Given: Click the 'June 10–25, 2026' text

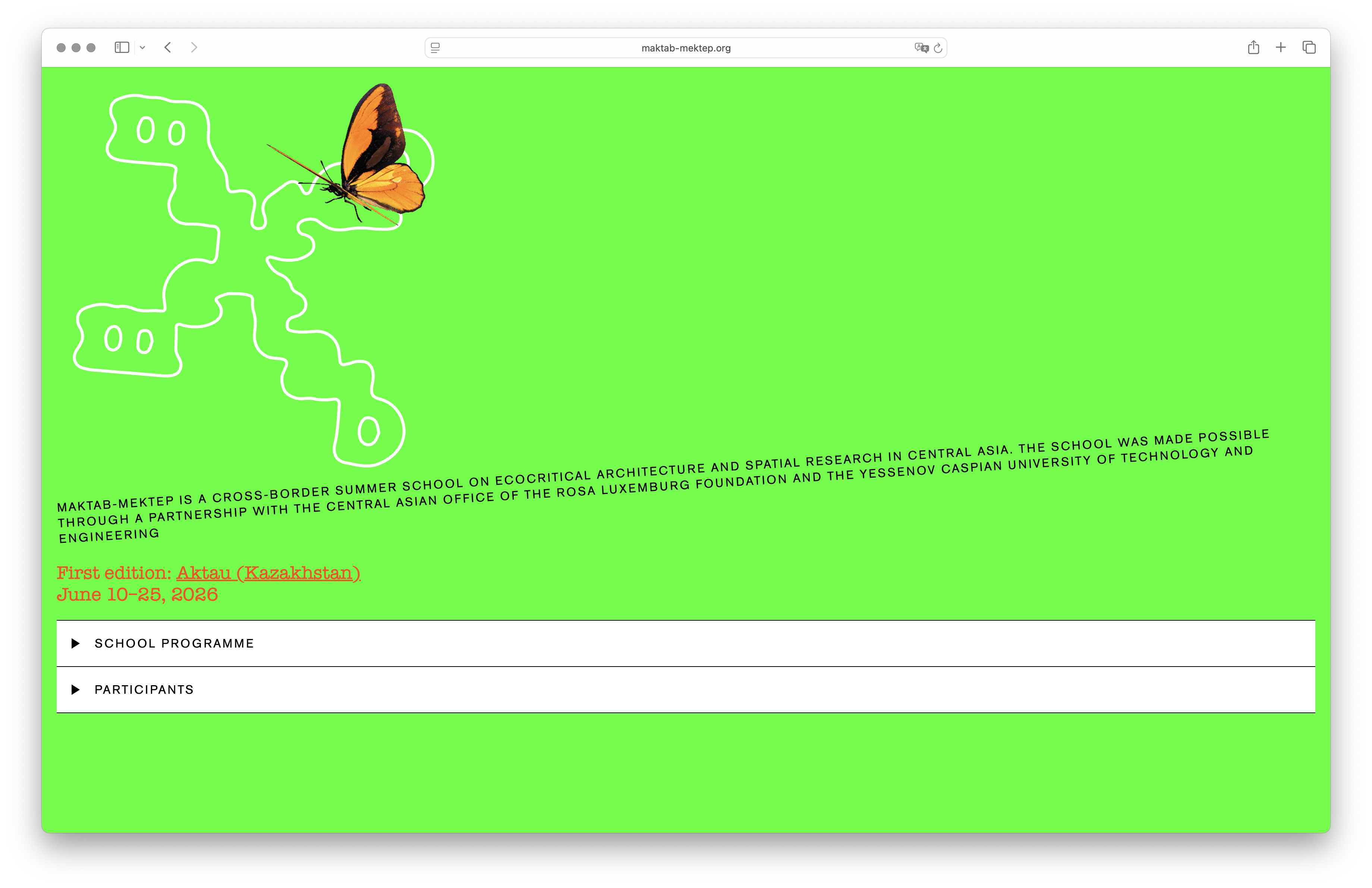Looking at the screenshot, I should point(137,595).
